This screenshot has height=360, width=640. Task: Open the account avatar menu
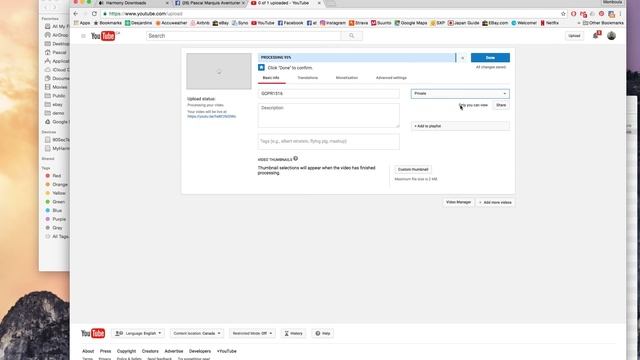(x=611, y=36)
